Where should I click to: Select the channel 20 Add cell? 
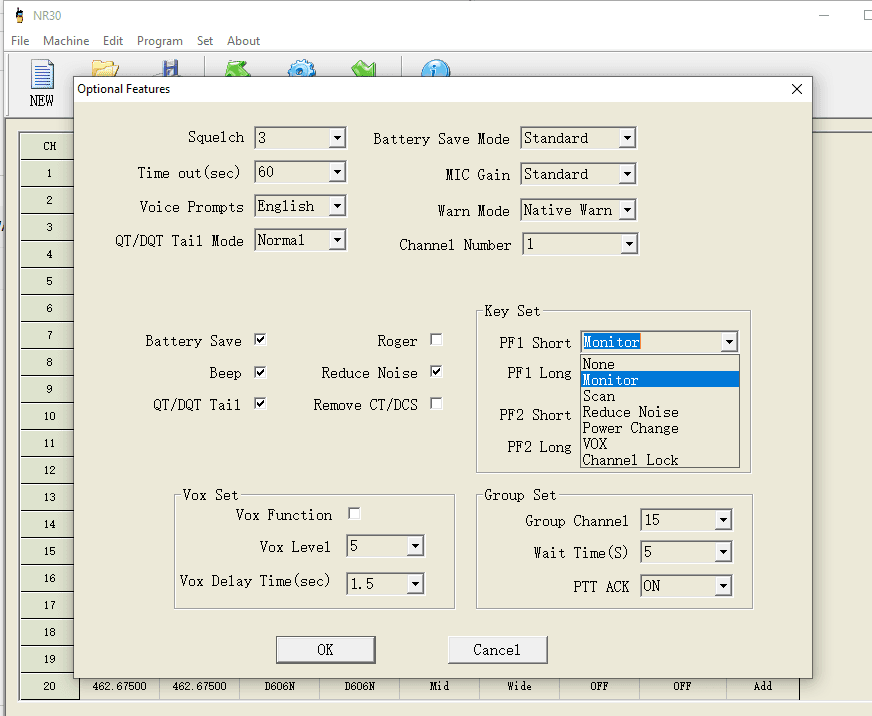click(762, 687)
